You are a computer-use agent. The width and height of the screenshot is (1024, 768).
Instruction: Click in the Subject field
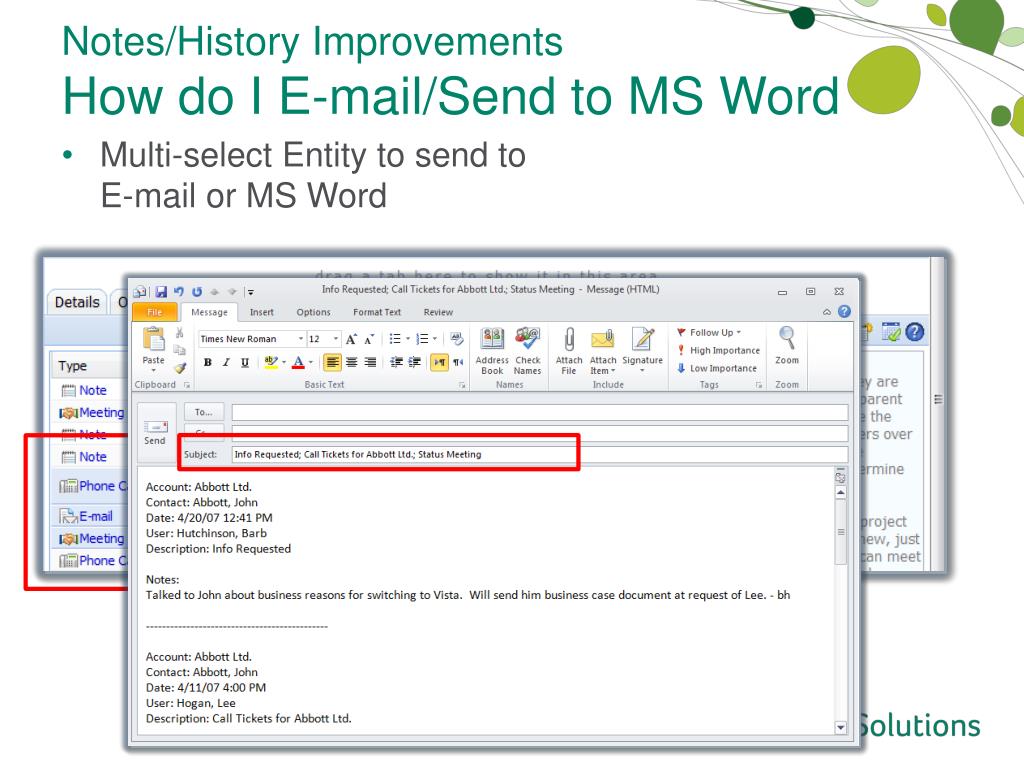tap(539, 455)
